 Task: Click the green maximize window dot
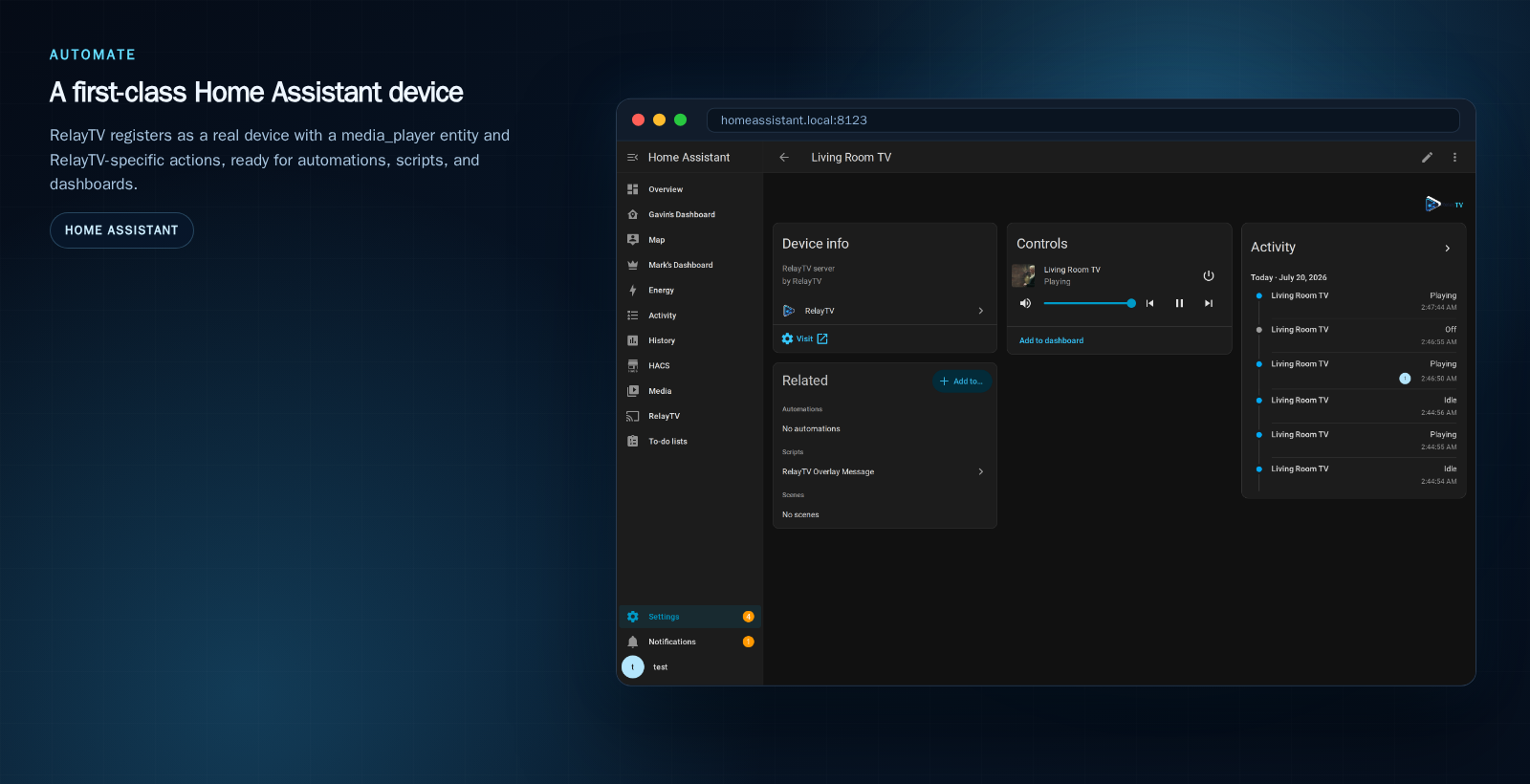pos(681,120)
